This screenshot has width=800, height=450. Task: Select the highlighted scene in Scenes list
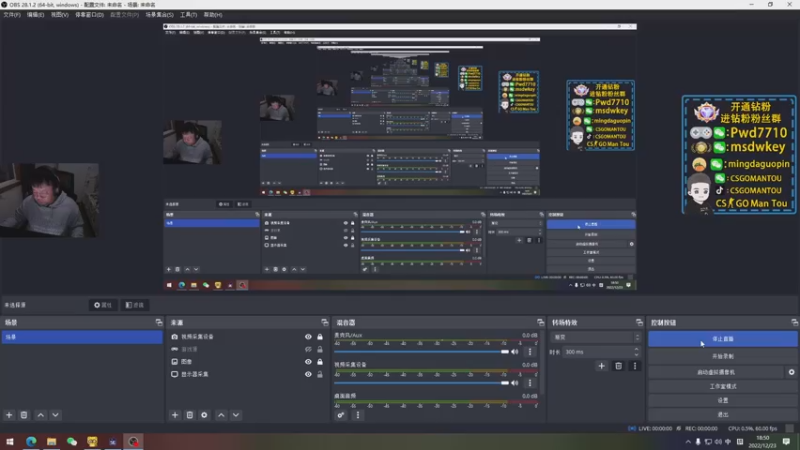[82, 337]
